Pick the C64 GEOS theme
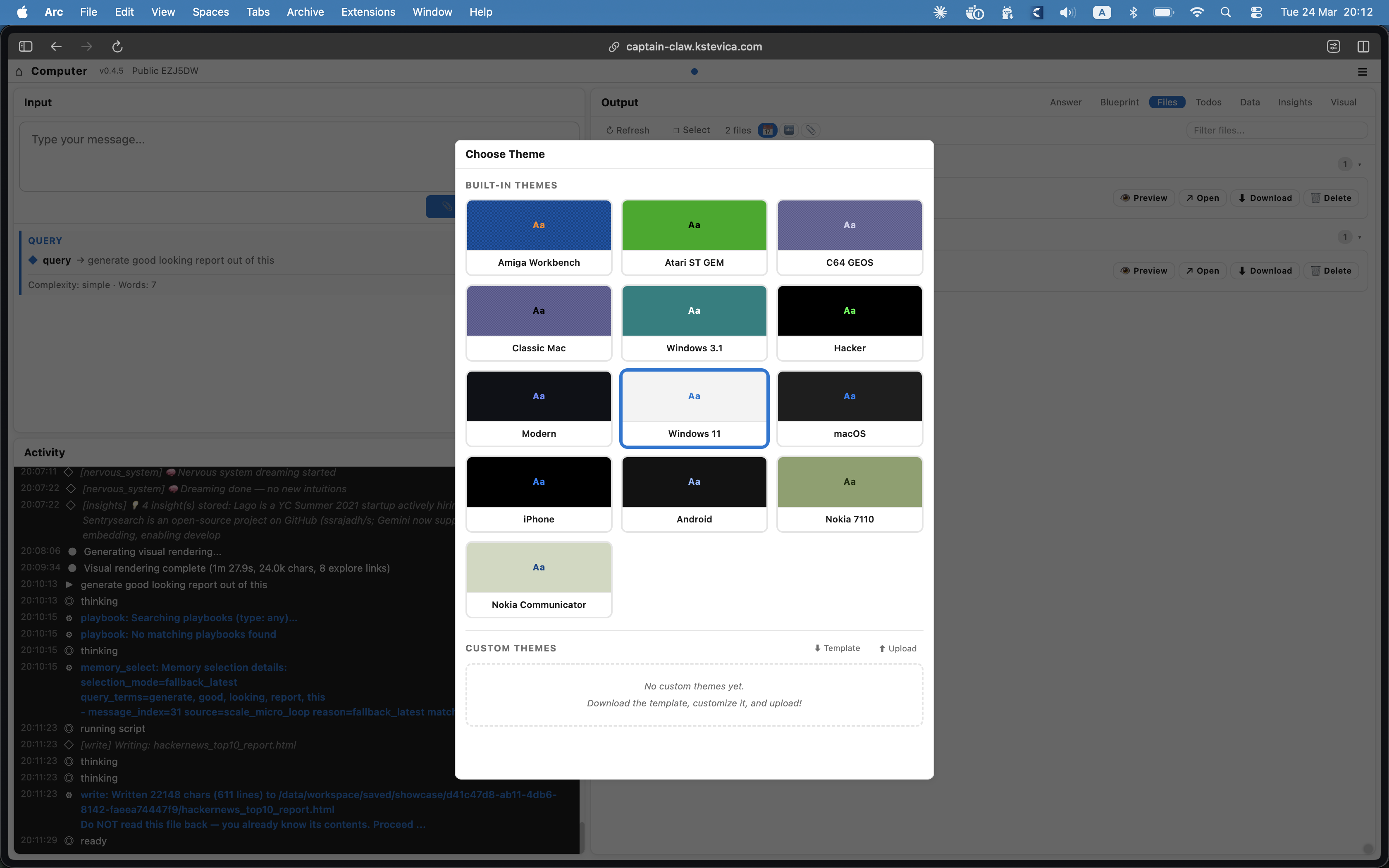Image resolution: width=1389 pixels, height=868 pixels. tap(850, 238)
